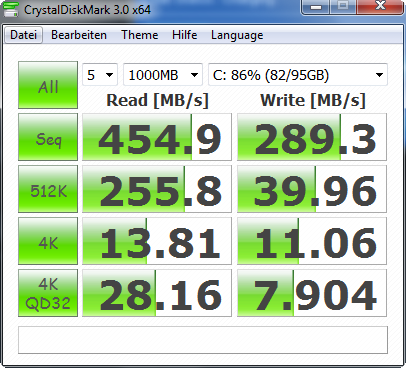Click the Seq read result 454.9
Image resolution: width=406 pixels, height=368 pixels.
point(157,137)
